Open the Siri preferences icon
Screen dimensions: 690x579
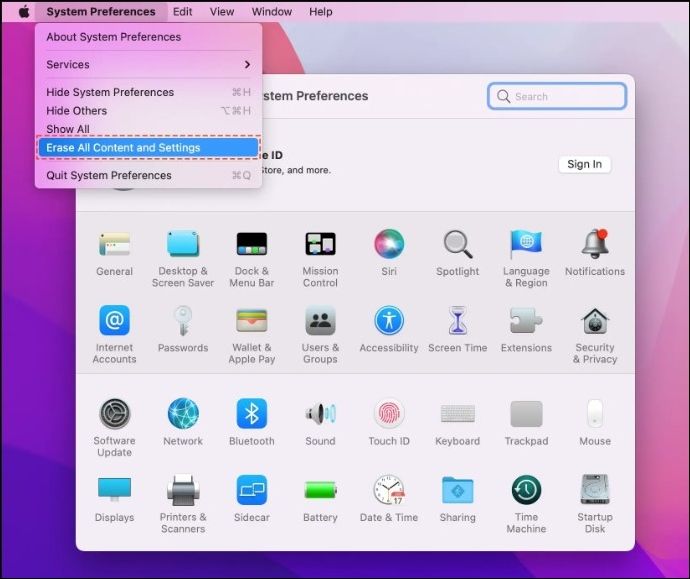point(389,245)
